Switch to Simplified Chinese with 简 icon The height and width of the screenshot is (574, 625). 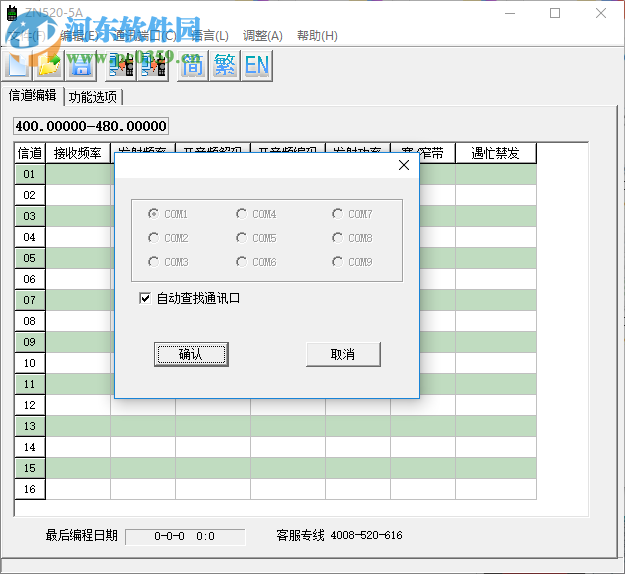[x=193, y=65]
